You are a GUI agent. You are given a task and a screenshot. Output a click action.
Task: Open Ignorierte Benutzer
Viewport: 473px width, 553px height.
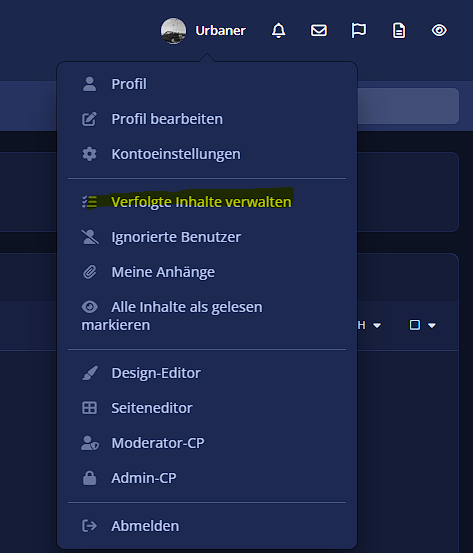[x=207, y=237]
